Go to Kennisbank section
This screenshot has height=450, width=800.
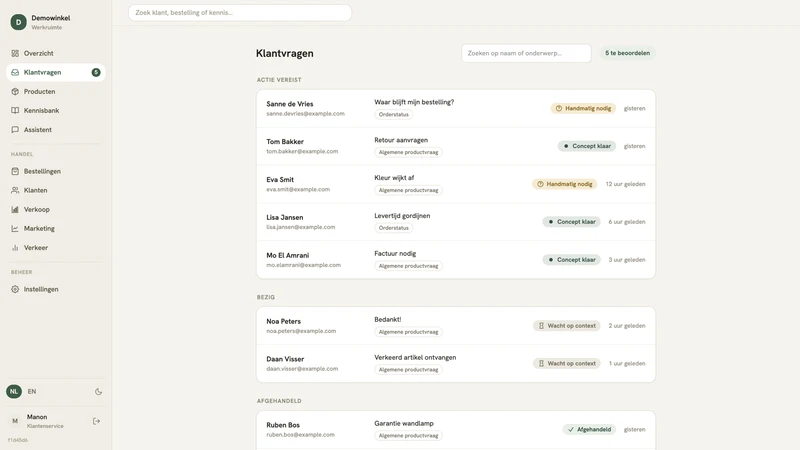(x=56, y=110)
